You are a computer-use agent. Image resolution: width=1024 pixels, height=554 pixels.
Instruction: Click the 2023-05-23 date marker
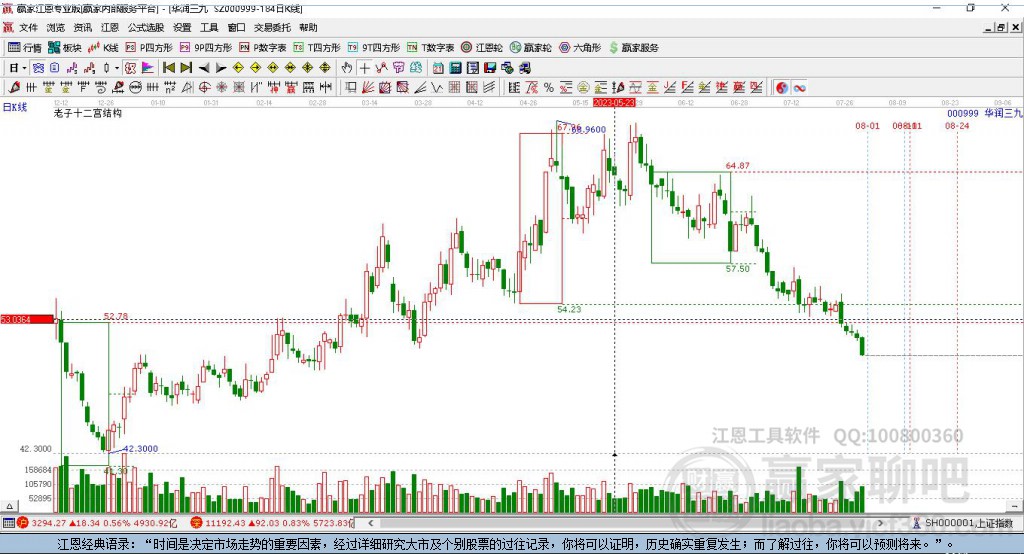pyautogui.click(x=614, y=103)
